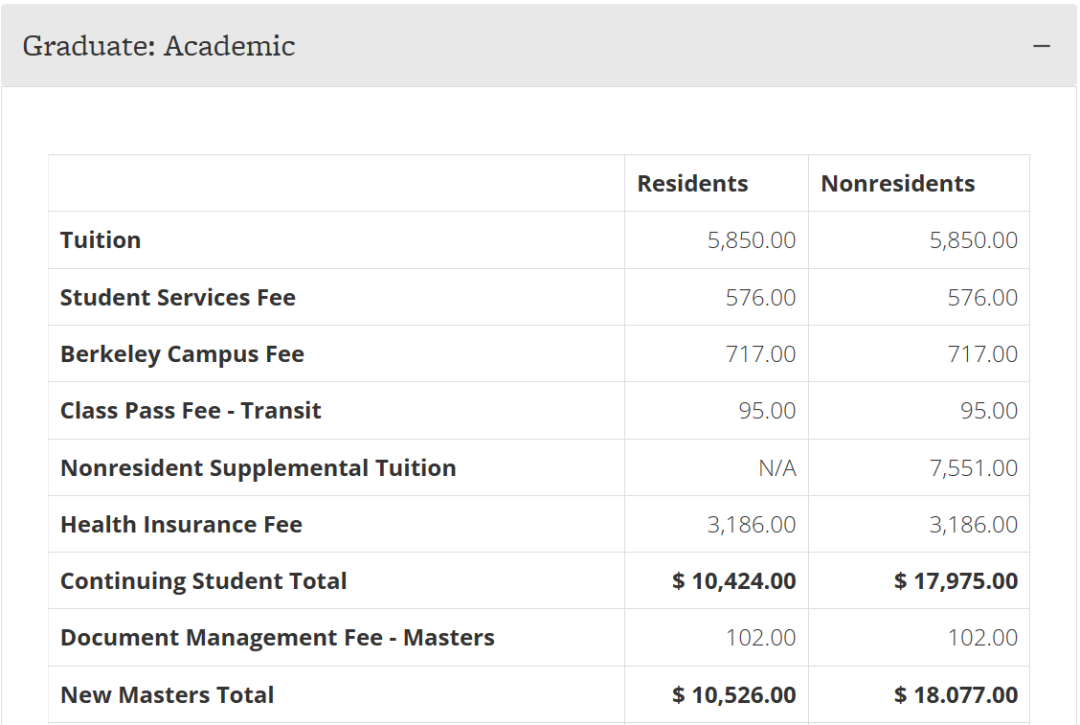Click Document Management Fee - Masters label

[x=277, y=638]
